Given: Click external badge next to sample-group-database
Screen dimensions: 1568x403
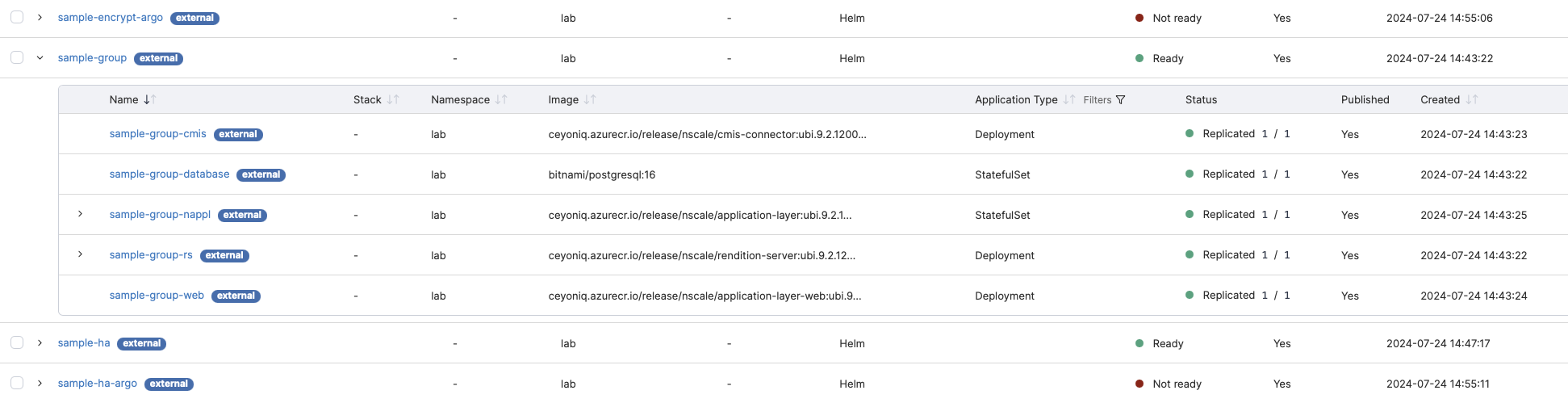Looking at the screenshot, I should pyautogui.click(x=261, y=174).
